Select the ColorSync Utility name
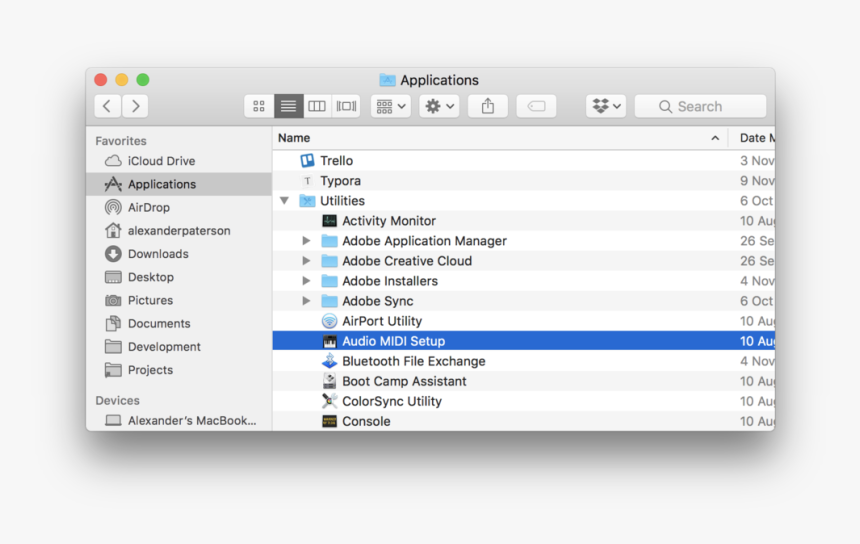This screenshot has width=860, height=544. pos(392,401)
